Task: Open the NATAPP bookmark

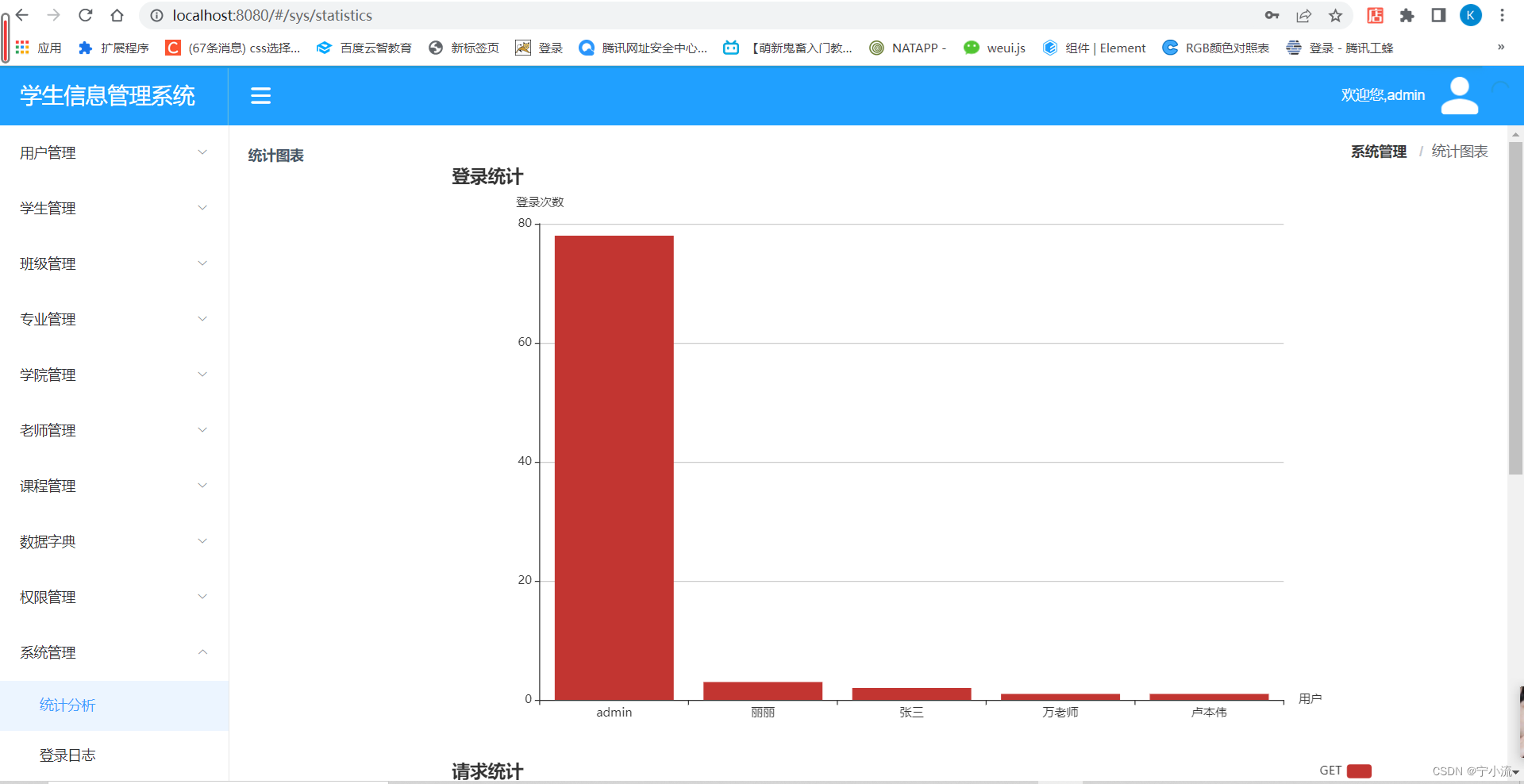Action: pyautogui.click(x=907, y=48)
